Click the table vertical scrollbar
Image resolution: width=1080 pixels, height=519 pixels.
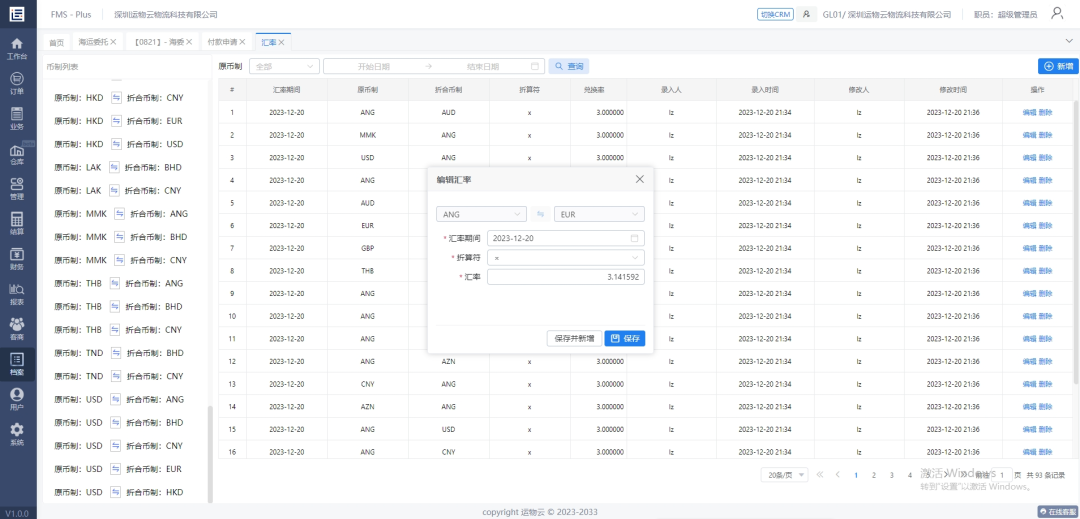(1076, 241)
